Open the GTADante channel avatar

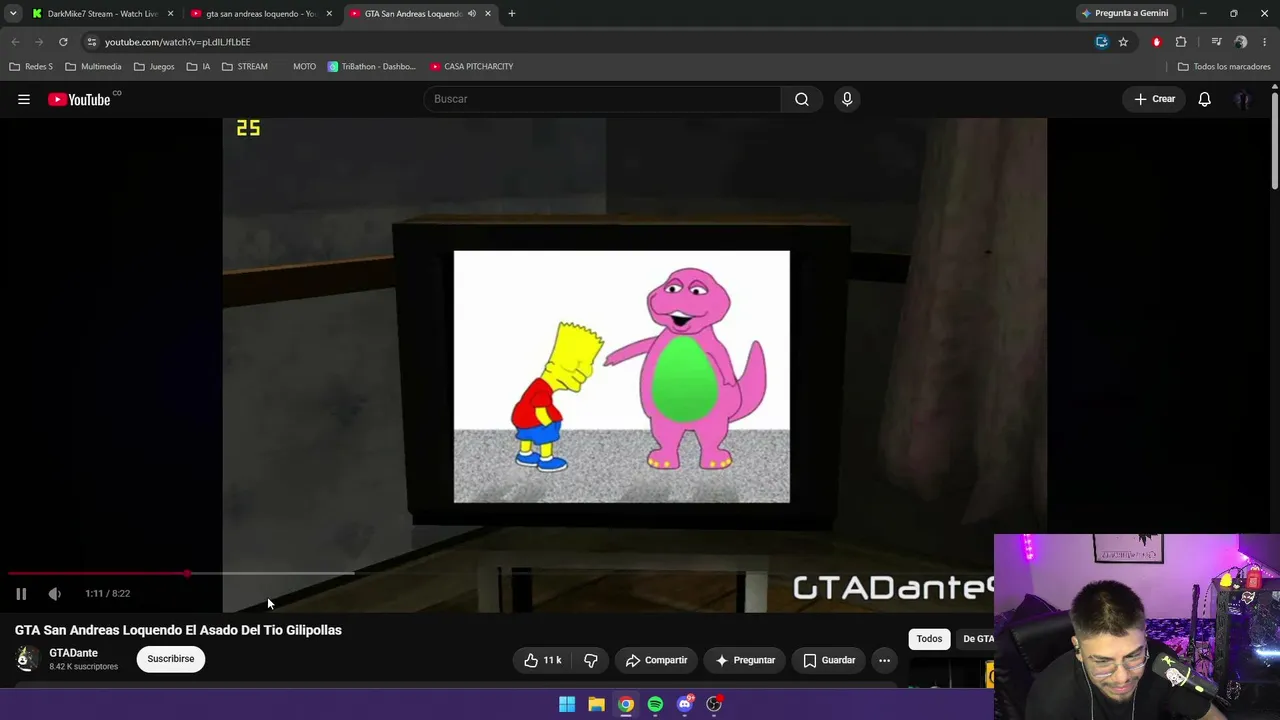click(x=27, y=659)
